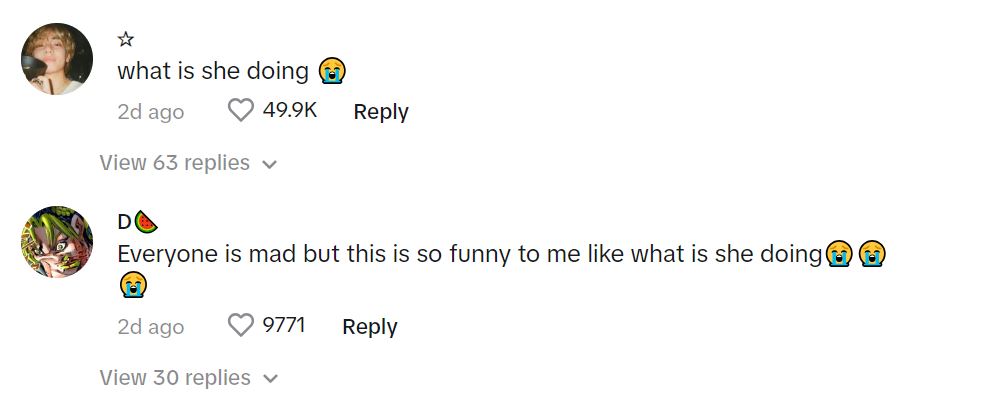Tap the heart beside the 9771 count
983x419 pixels.
click(x=241, y=325)
